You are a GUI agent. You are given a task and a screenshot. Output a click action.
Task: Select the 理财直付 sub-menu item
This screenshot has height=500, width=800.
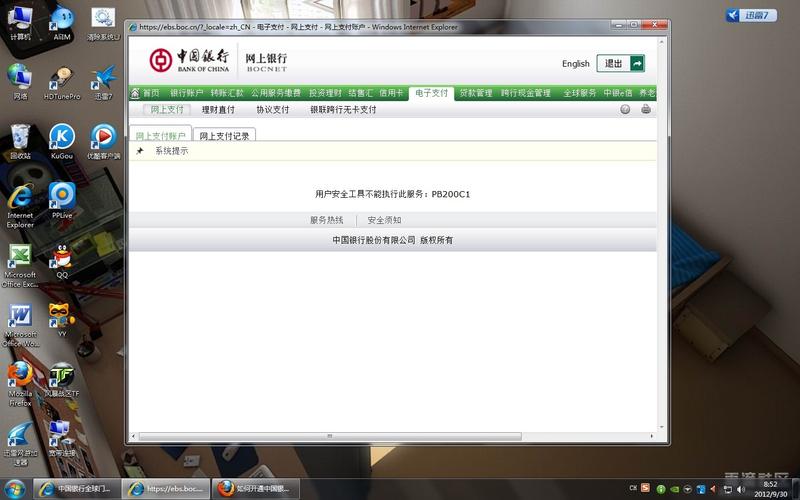point(218,109)
